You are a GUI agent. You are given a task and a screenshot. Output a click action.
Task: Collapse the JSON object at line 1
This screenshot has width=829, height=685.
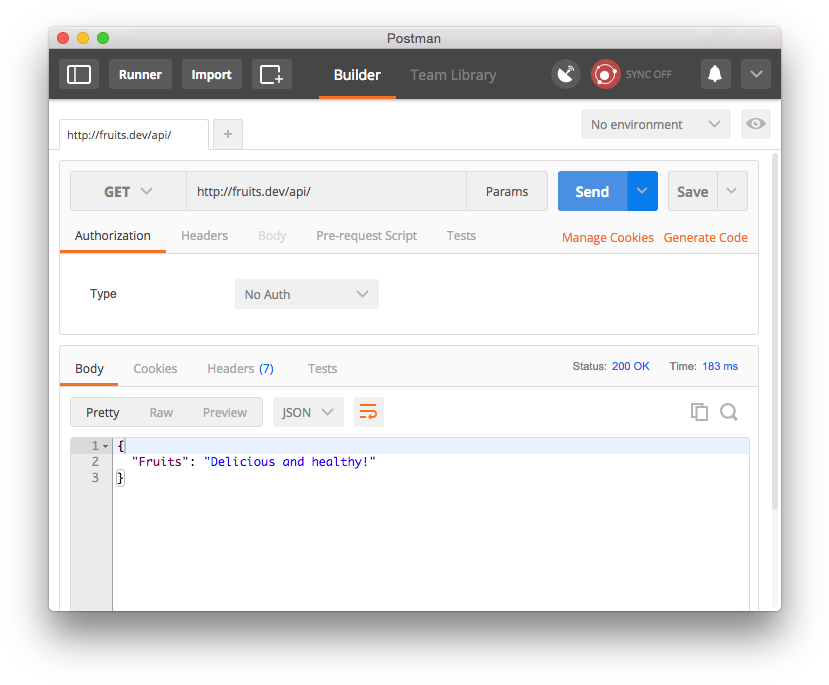pos(106,446)
